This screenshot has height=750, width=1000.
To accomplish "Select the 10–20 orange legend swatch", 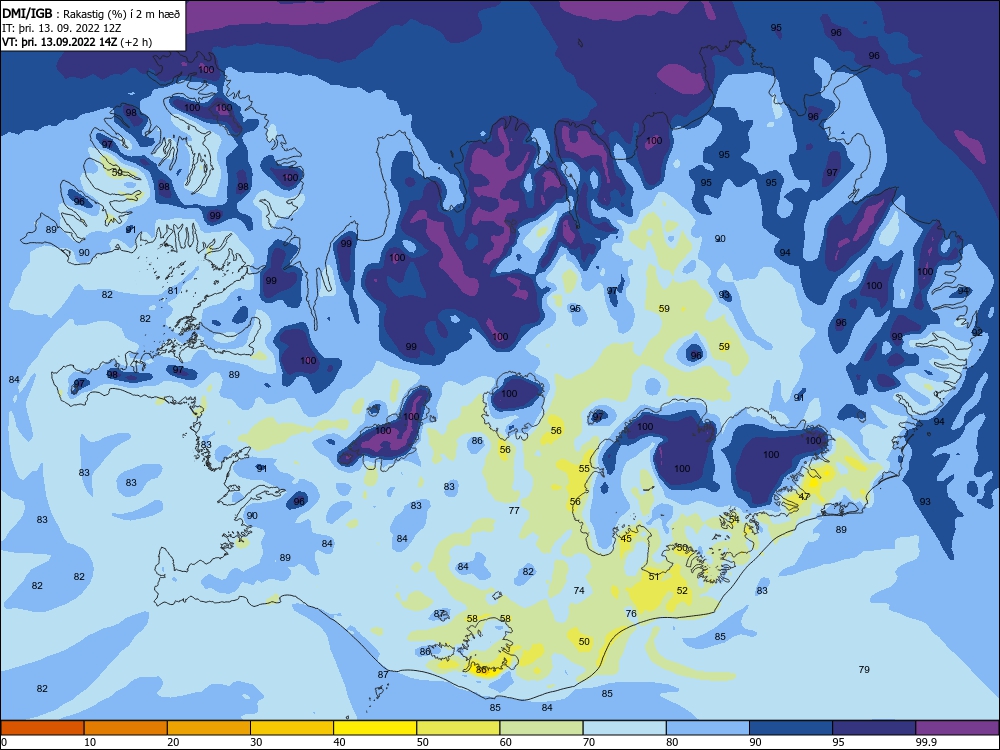I will [x=126, y=728].
